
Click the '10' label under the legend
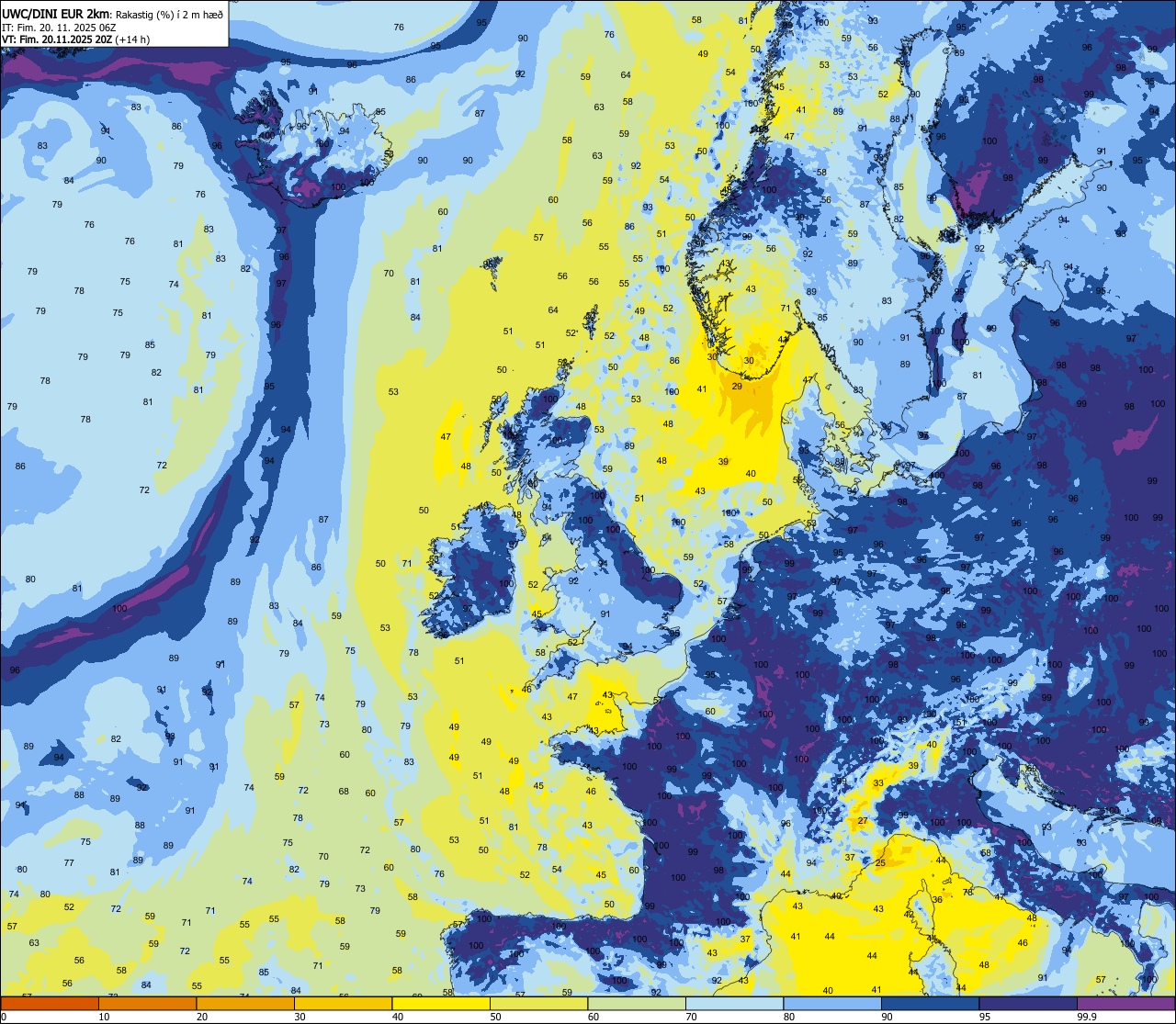[105, 1017]
